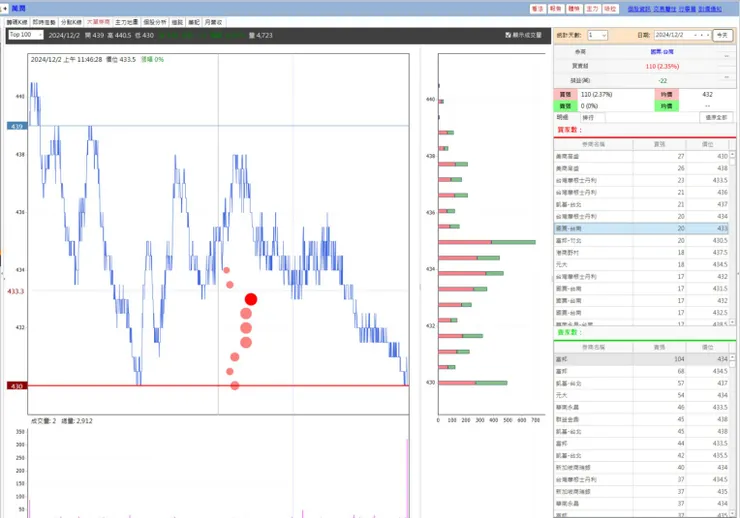Open the Top 100 dropdown
Viewport: 740px width, 518px height.
25,35
